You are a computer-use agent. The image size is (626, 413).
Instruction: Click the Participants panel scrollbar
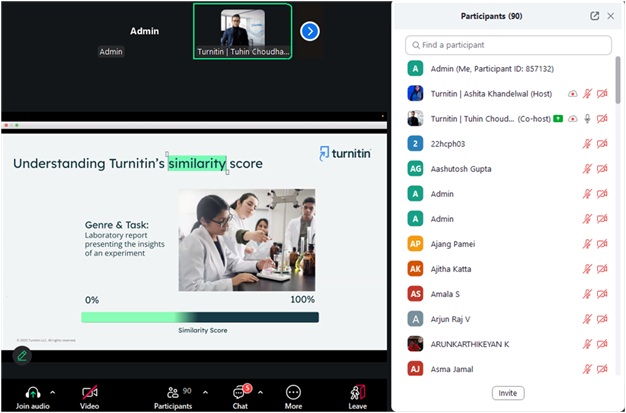point(618,80)
